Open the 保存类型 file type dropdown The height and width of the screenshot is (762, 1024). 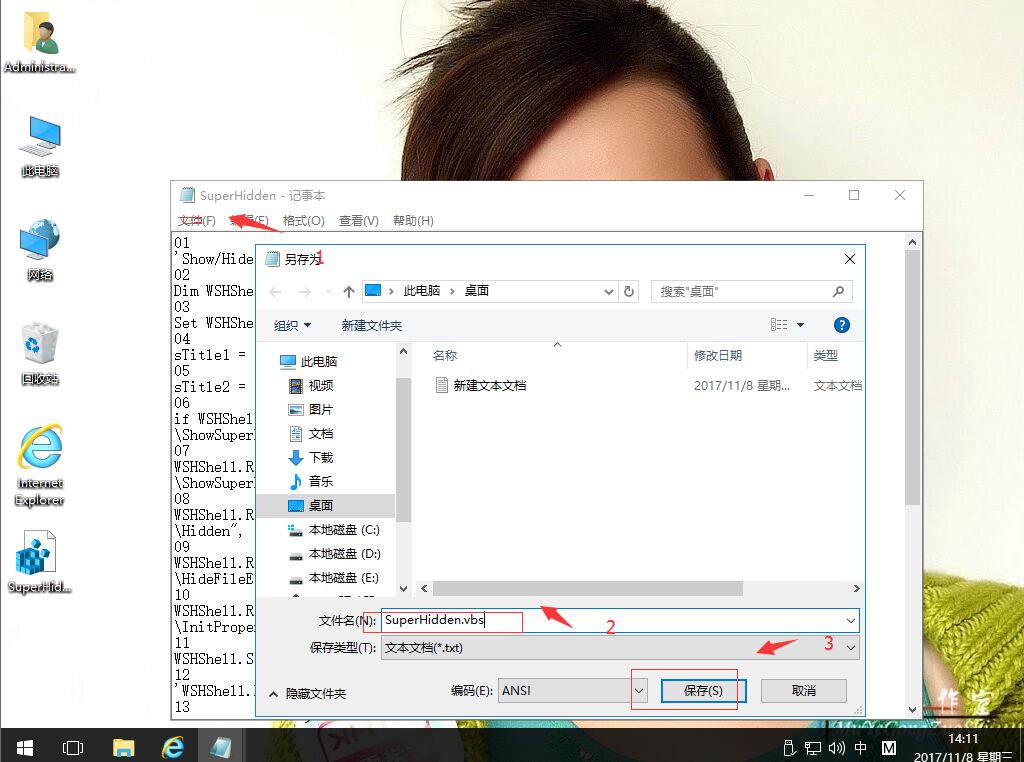(x=848, y=647)
